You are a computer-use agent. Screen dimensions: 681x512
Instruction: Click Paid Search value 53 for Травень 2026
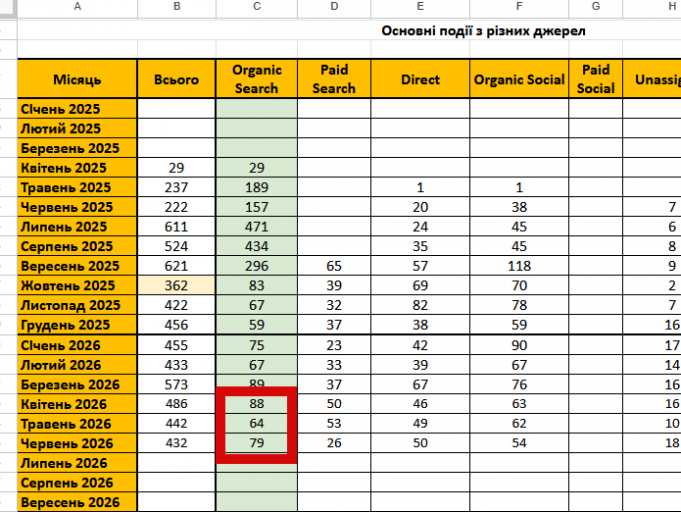click(334, 423)
